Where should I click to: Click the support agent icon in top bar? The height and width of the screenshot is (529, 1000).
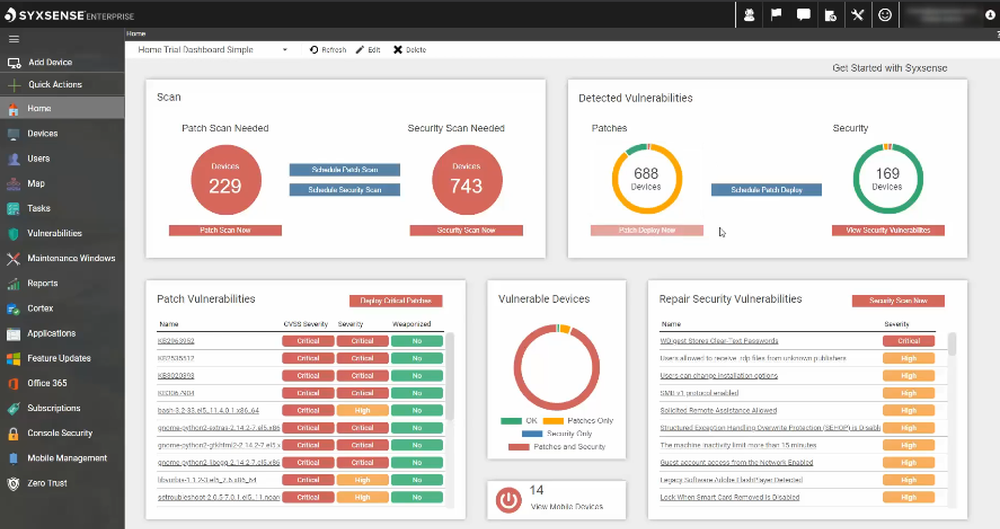749,15
